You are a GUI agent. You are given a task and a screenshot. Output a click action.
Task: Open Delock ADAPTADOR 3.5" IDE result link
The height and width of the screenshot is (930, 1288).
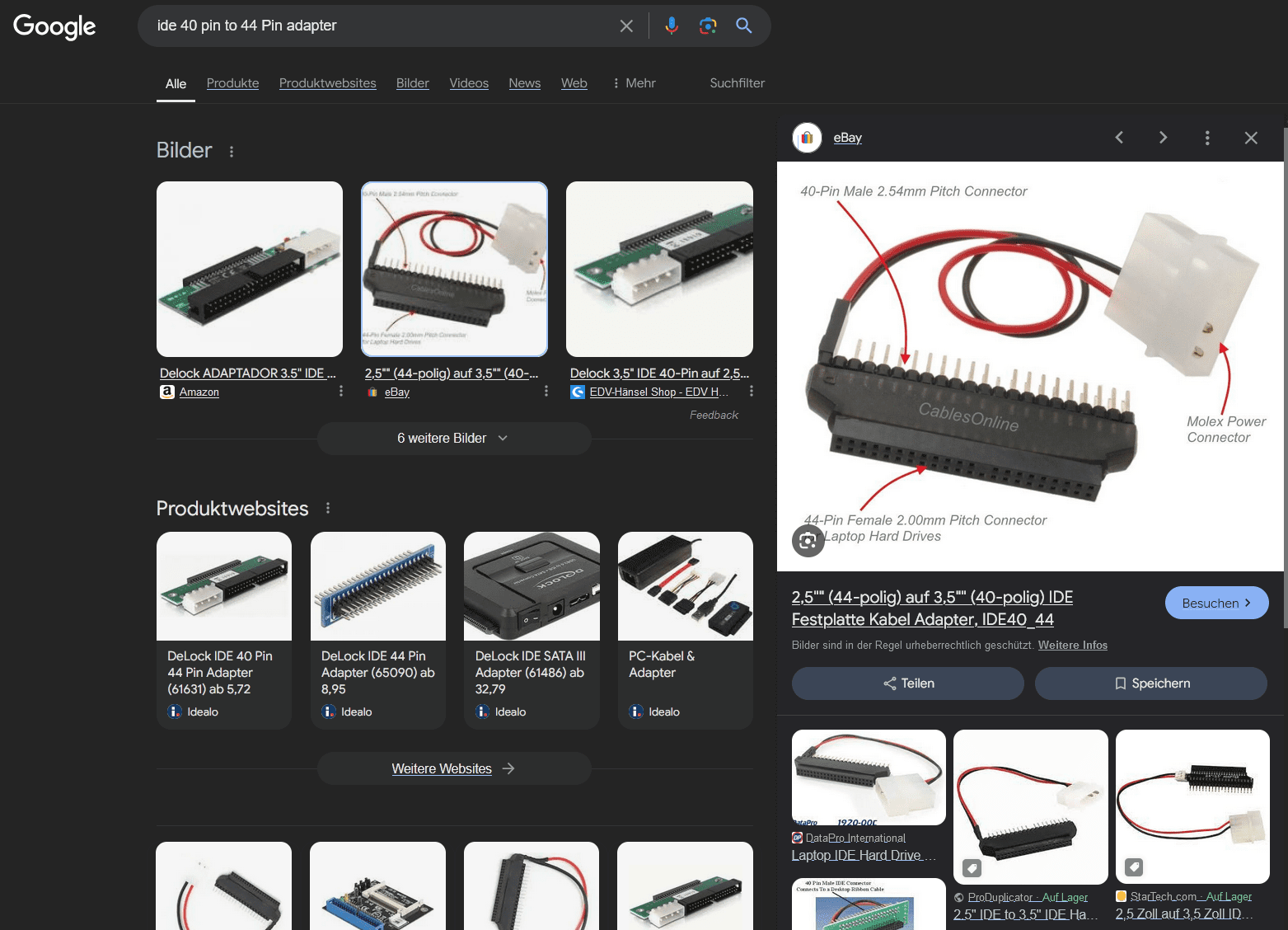point(248,373)
